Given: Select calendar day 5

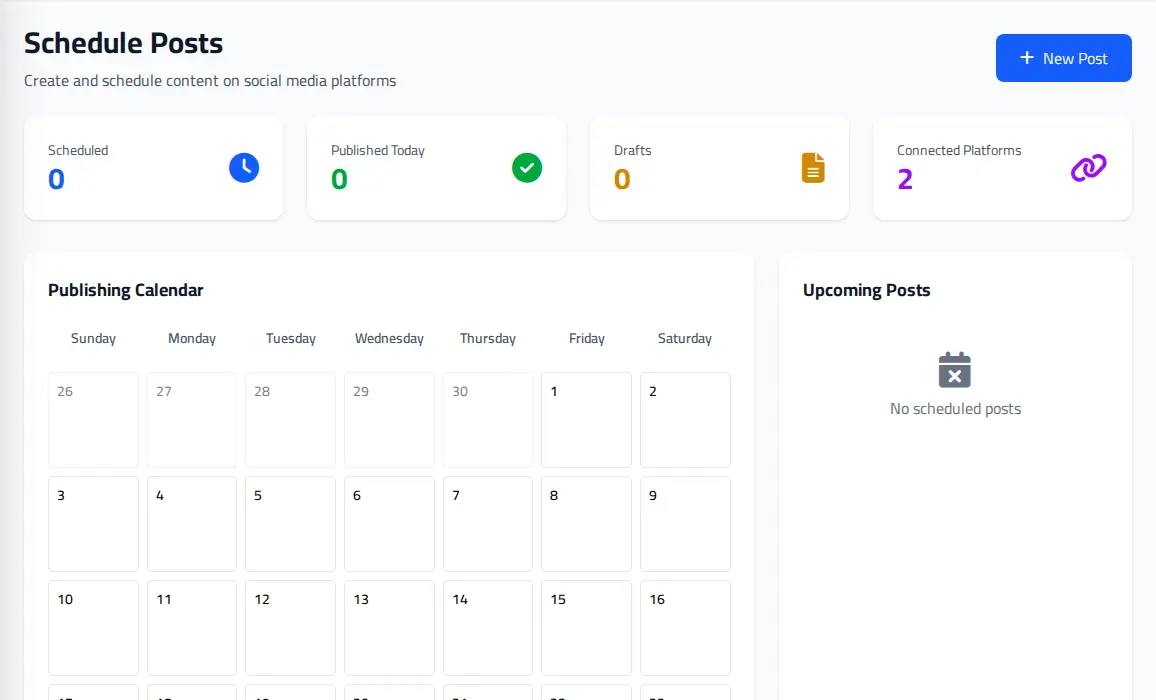Looking at the screenshot, I should click(x=290, y=524).
